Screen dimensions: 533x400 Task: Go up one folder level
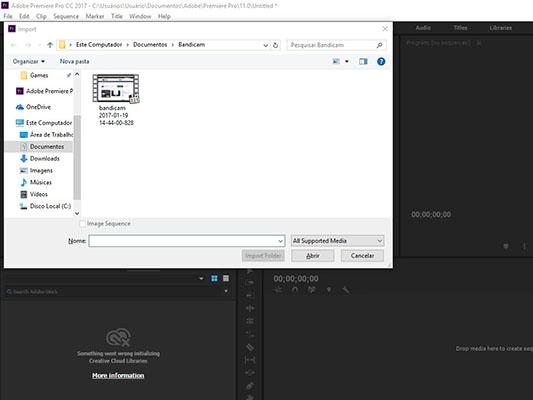coord(50,45)
